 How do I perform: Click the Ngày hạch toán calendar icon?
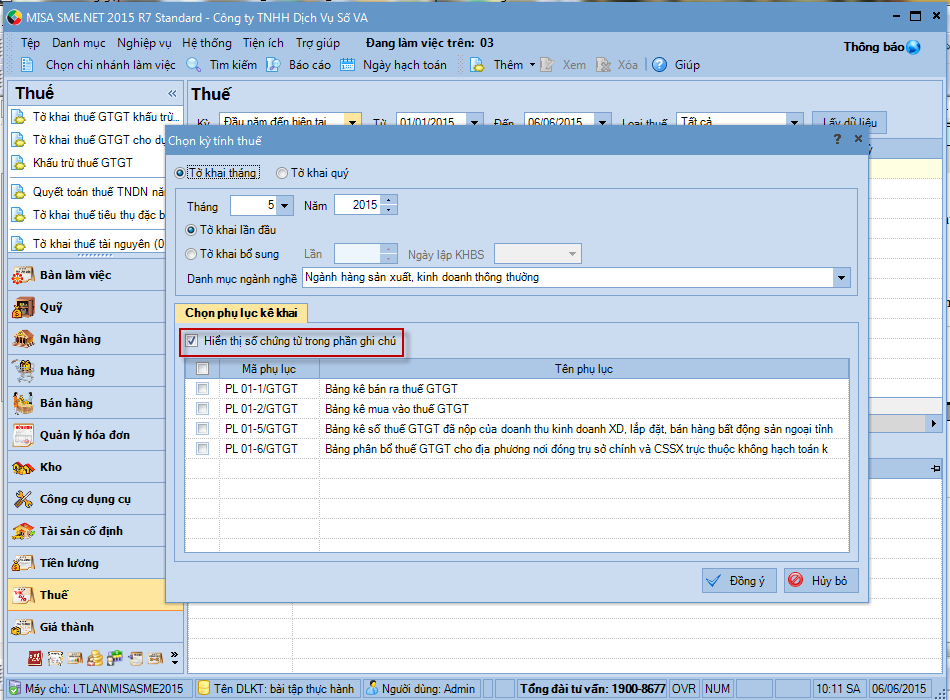click(x=347, y=65)
